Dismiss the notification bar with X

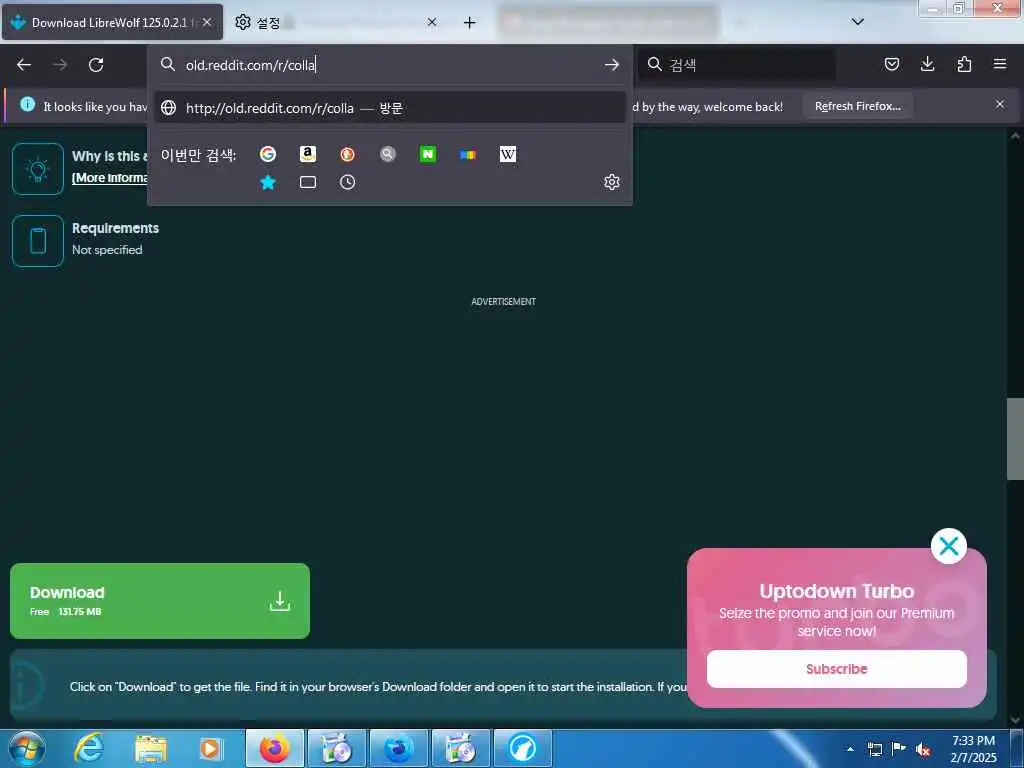(1000, 104)
